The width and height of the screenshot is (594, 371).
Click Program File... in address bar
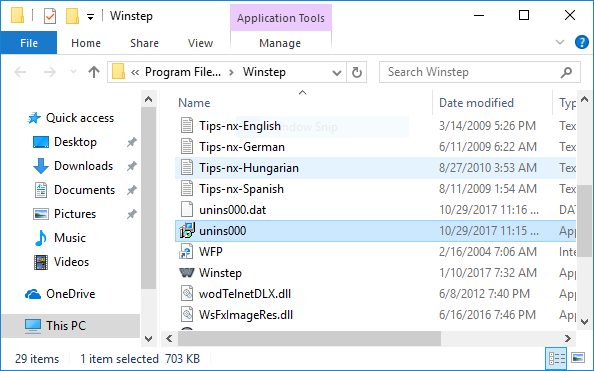183,72
